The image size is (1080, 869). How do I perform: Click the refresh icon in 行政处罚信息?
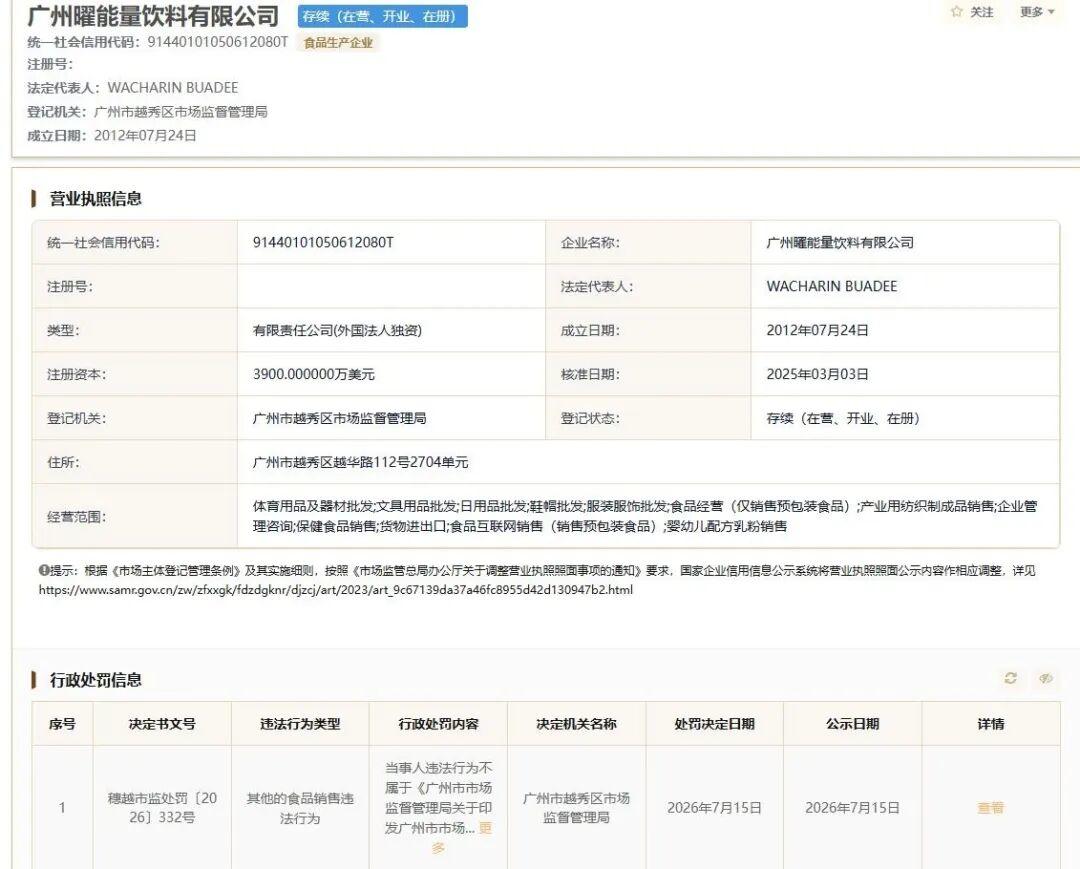(1010, 678)
